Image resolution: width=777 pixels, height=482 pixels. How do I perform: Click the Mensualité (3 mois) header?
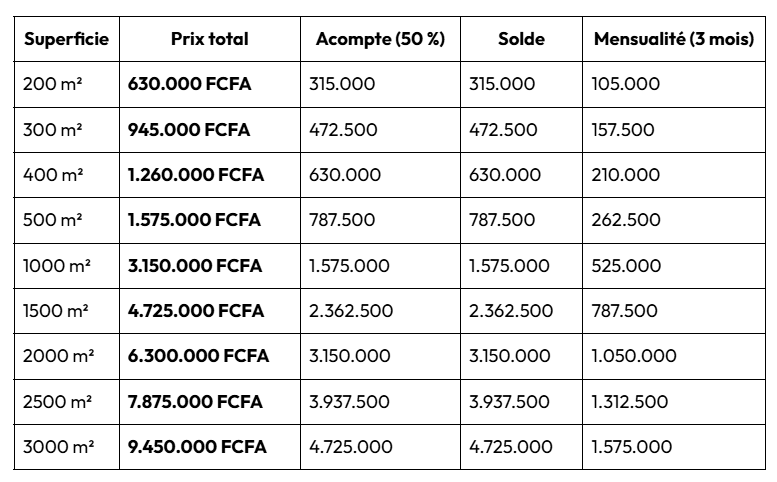point(674,39)
